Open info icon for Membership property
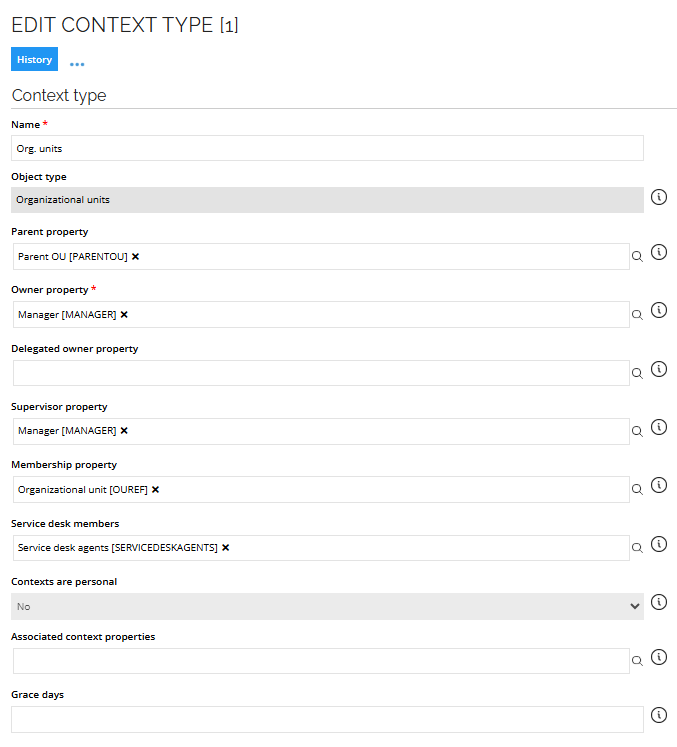Viewport: 677px width, 747px height. 658,485
